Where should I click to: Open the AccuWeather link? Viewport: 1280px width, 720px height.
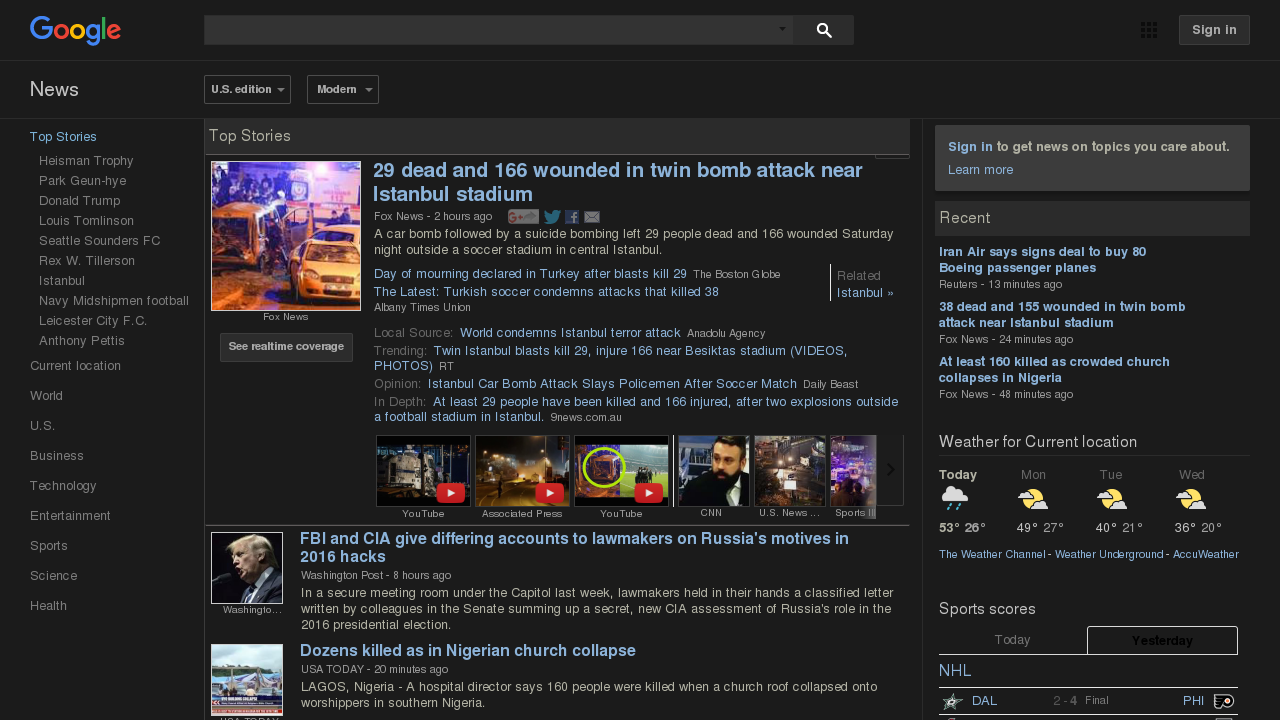[x=1204, y=555]
